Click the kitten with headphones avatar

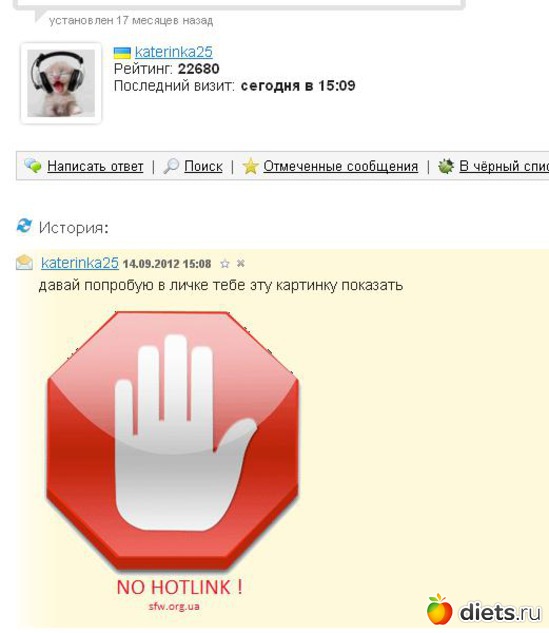pos(61,83)
